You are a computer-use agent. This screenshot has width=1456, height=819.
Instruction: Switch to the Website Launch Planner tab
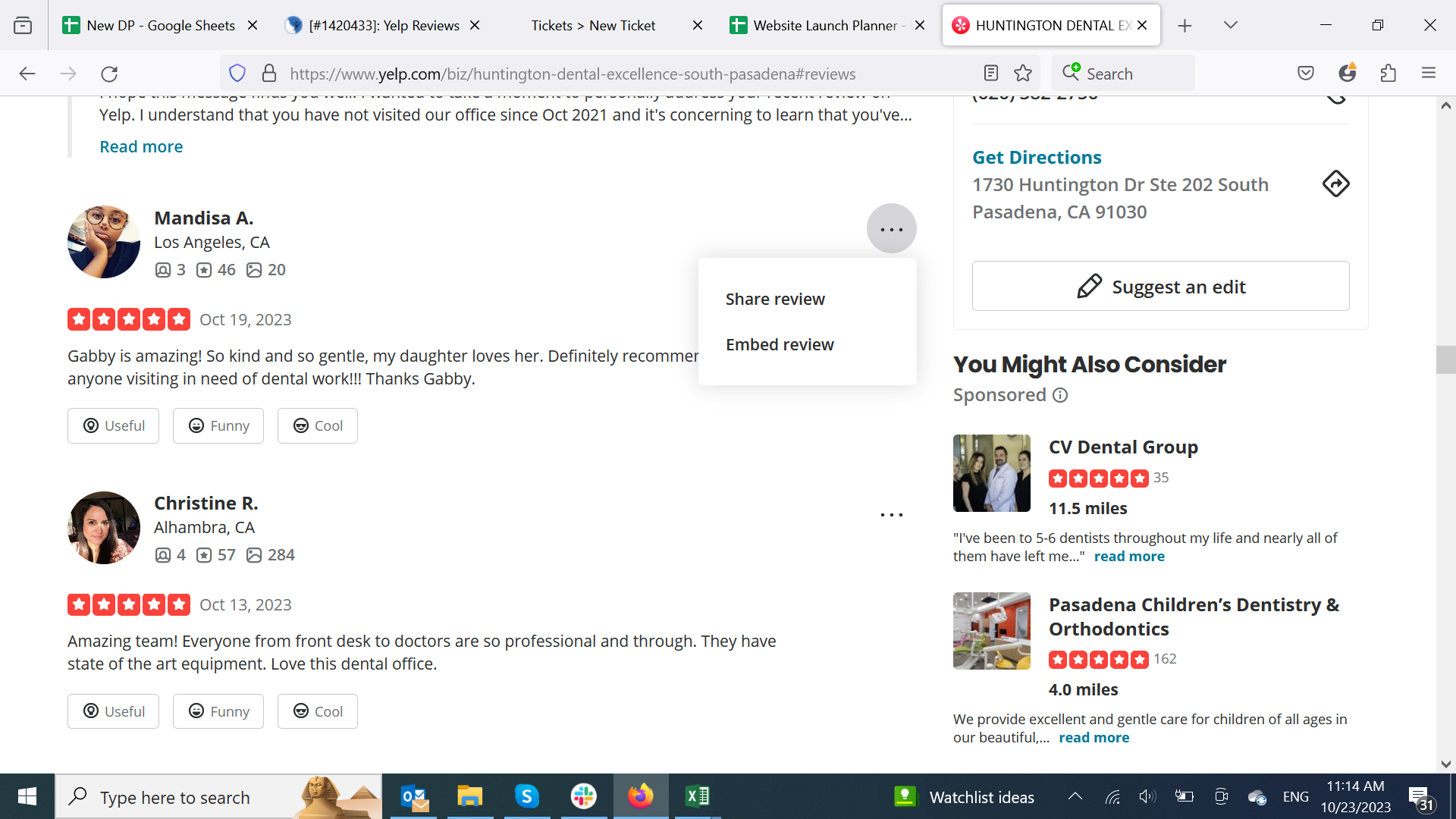click(825, 25)
